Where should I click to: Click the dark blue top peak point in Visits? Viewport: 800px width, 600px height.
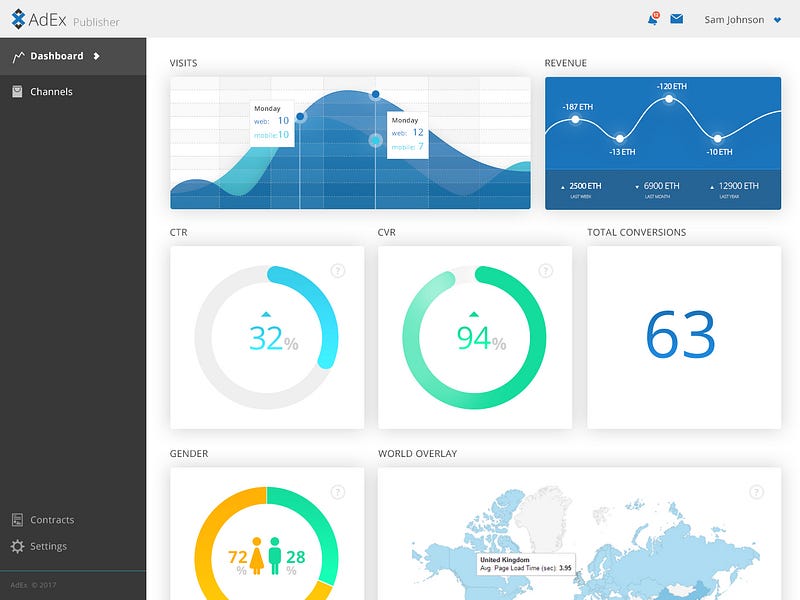(x=376, y=94)
